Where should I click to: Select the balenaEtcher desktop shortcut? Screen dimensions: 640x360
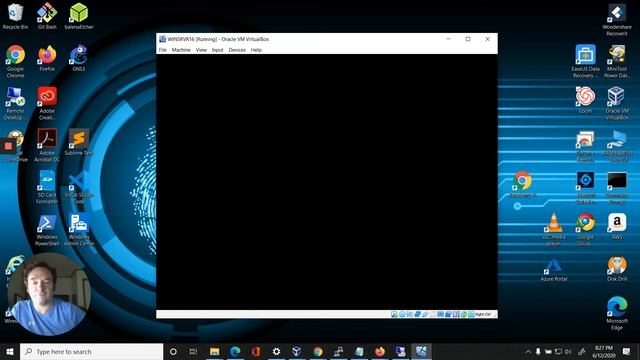[x=79, y=16]
